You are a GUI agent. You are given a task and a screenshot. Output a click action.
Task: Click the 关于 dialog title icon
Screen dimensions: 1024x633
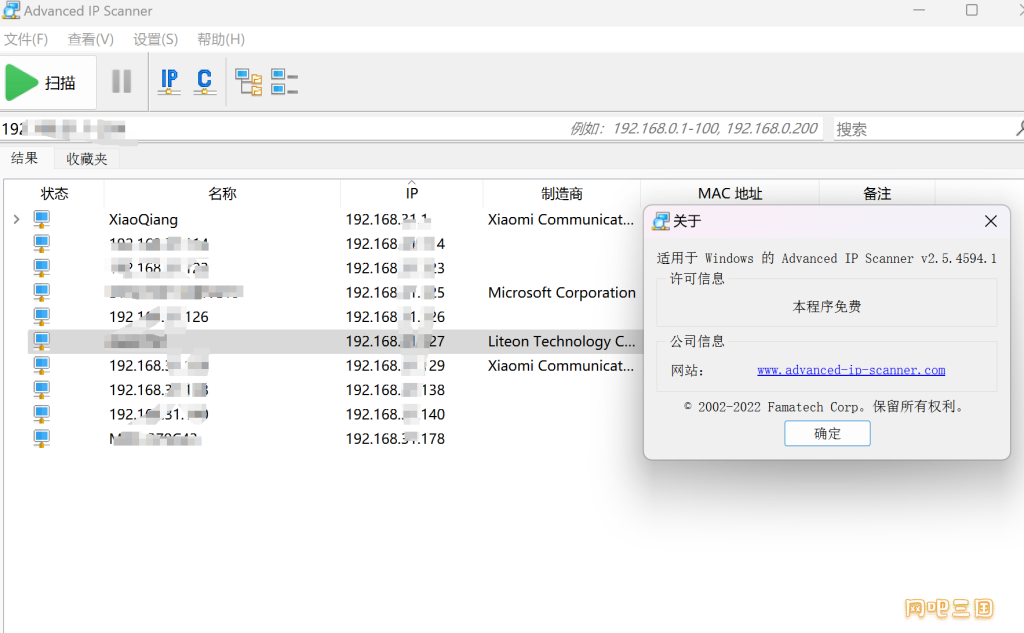coord(661,221)
